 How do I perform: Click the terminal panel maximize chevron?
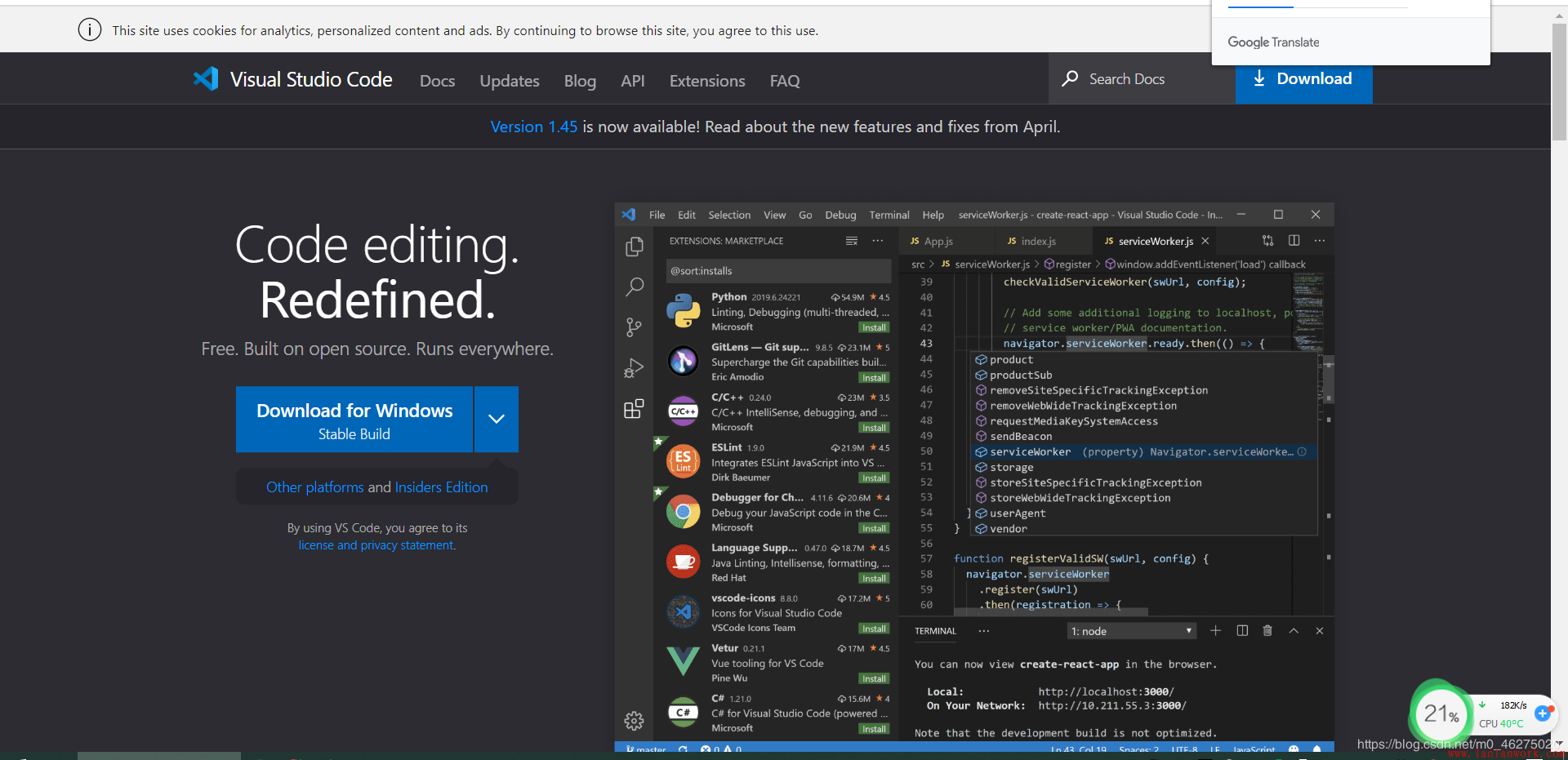point(1294,631)
